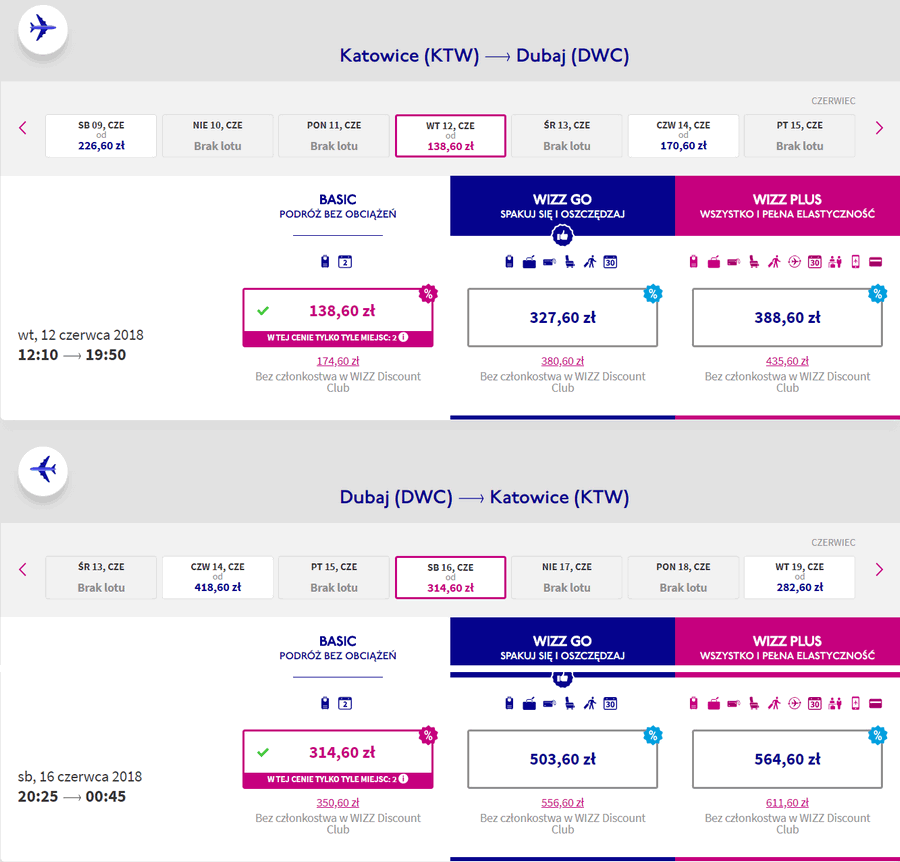Click return flight WIZZ PLUS credit card icon
Viewport: 900px width, 862px height.
(875, 704)
